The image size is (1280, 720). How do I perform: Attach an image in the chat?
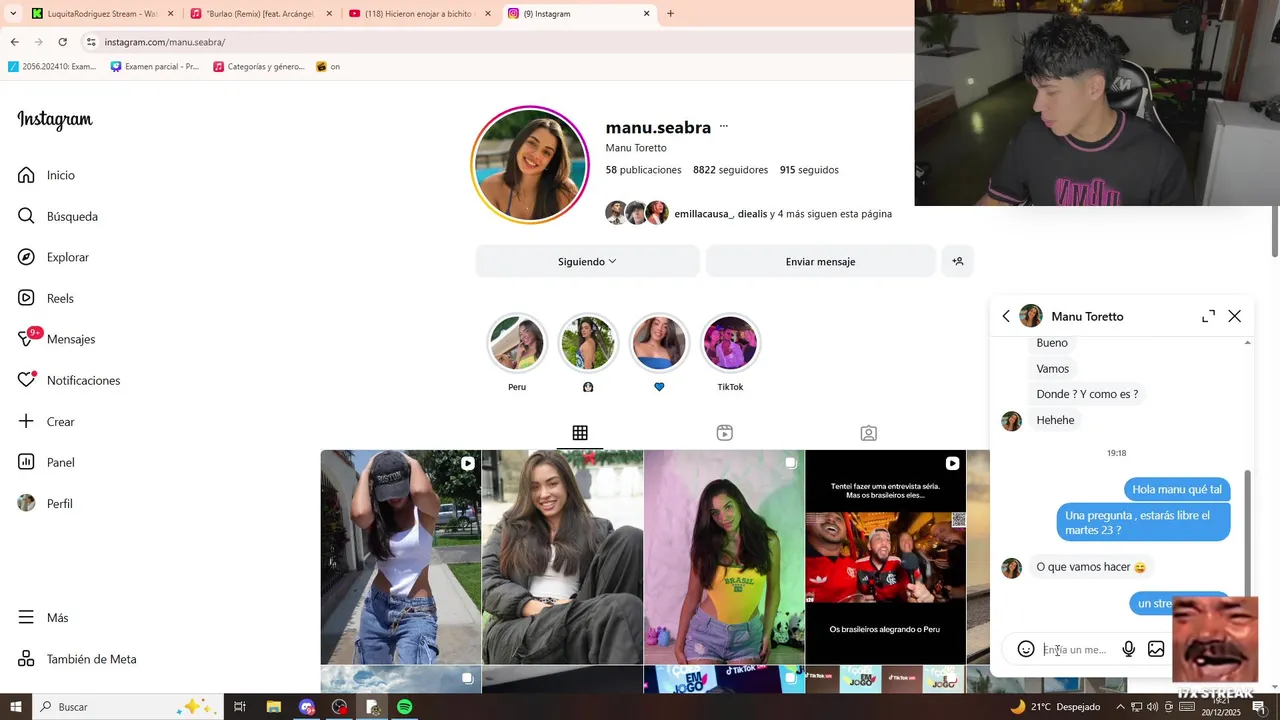coord(1156,649)
